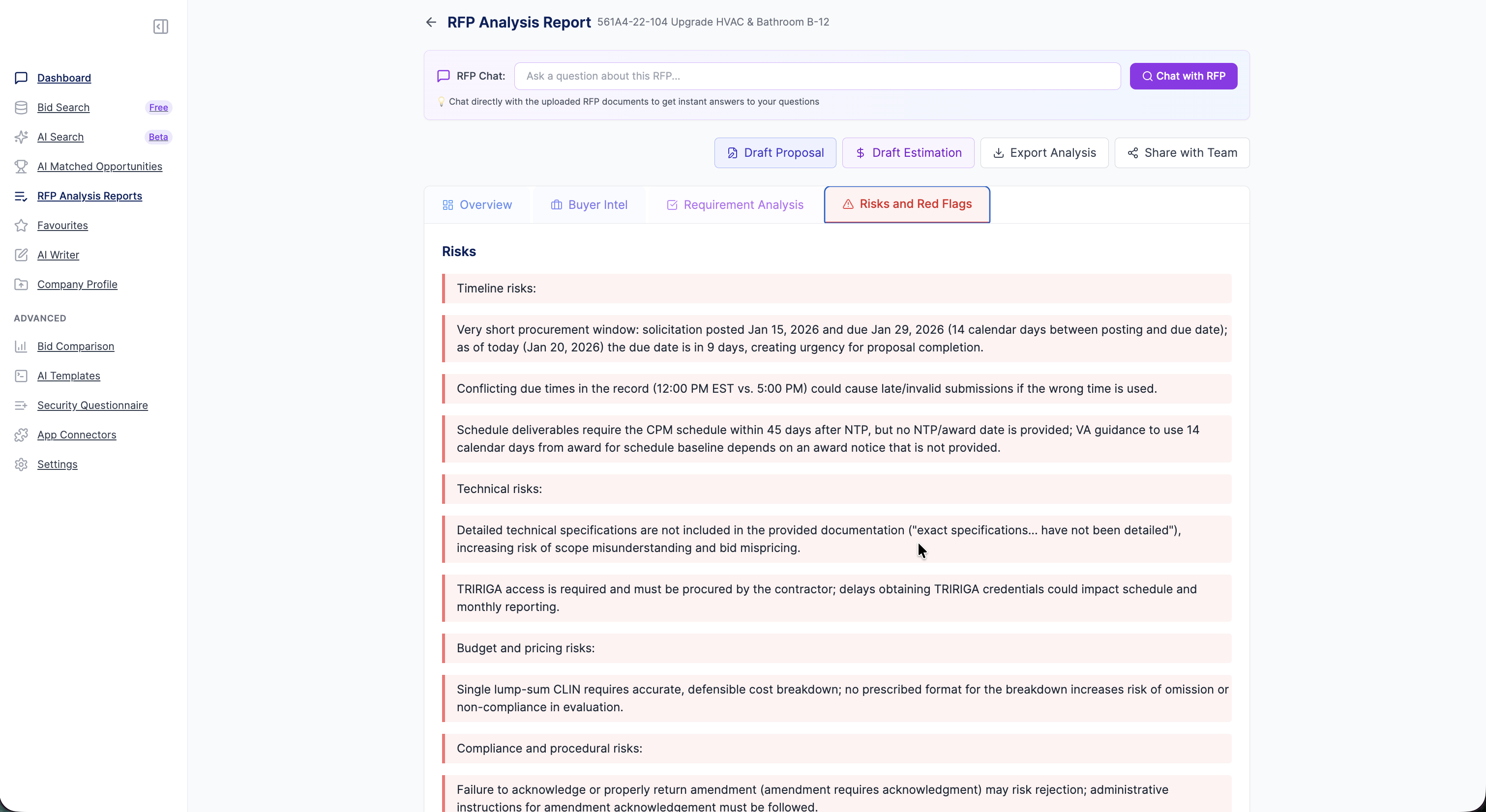Viewport: 1486px width, 812px height.
Task: Click Share with Team
Action: [x=1182, y=153]
